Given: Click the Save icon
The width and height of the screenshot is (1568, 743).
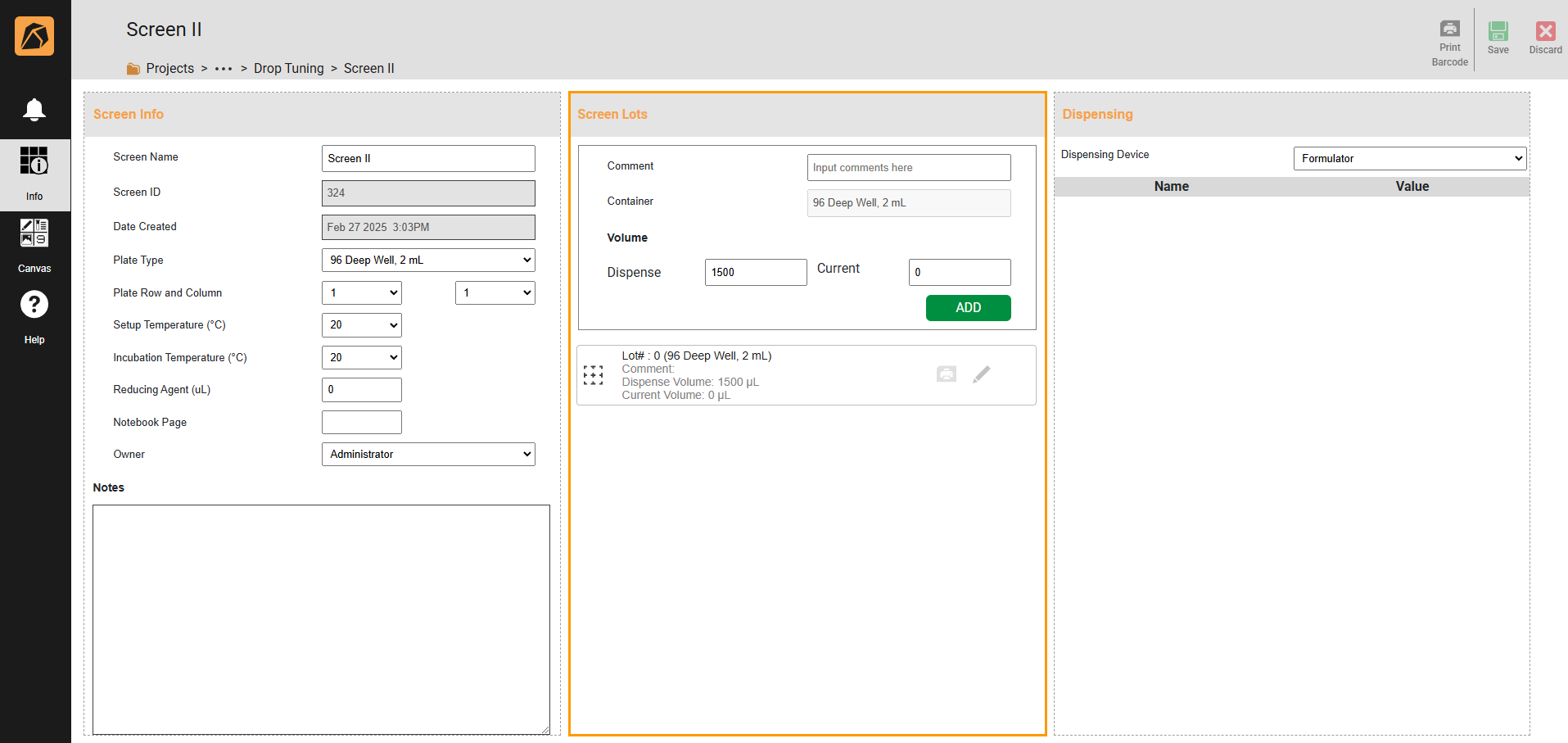Looking at the screenshot, I should point(1498,31).
